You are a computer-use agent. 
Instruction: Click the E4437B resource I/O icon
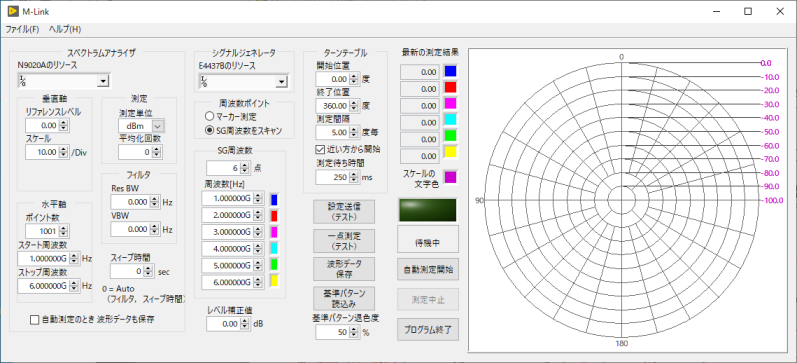pyautogui.click(x=203, y=81)
